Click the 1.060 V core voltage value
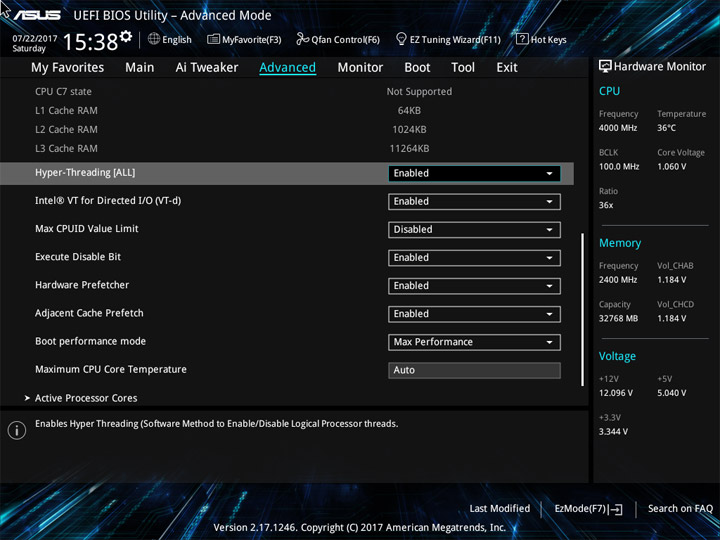 (x=671, y=166)
